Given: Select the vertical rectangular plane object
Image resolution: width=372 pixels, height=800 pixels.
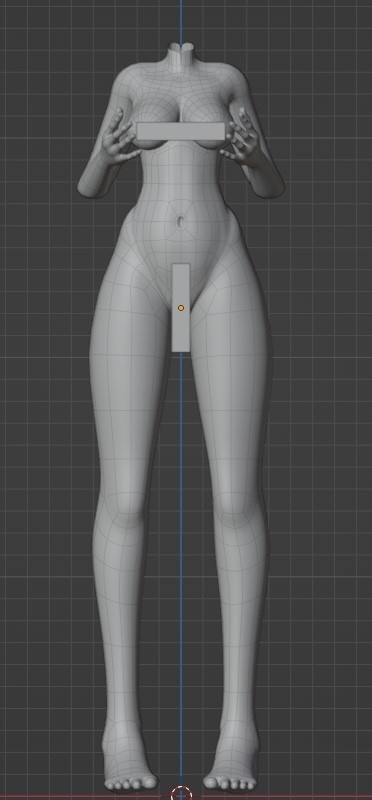Looking at the screenshot, I should pos(181,308).
